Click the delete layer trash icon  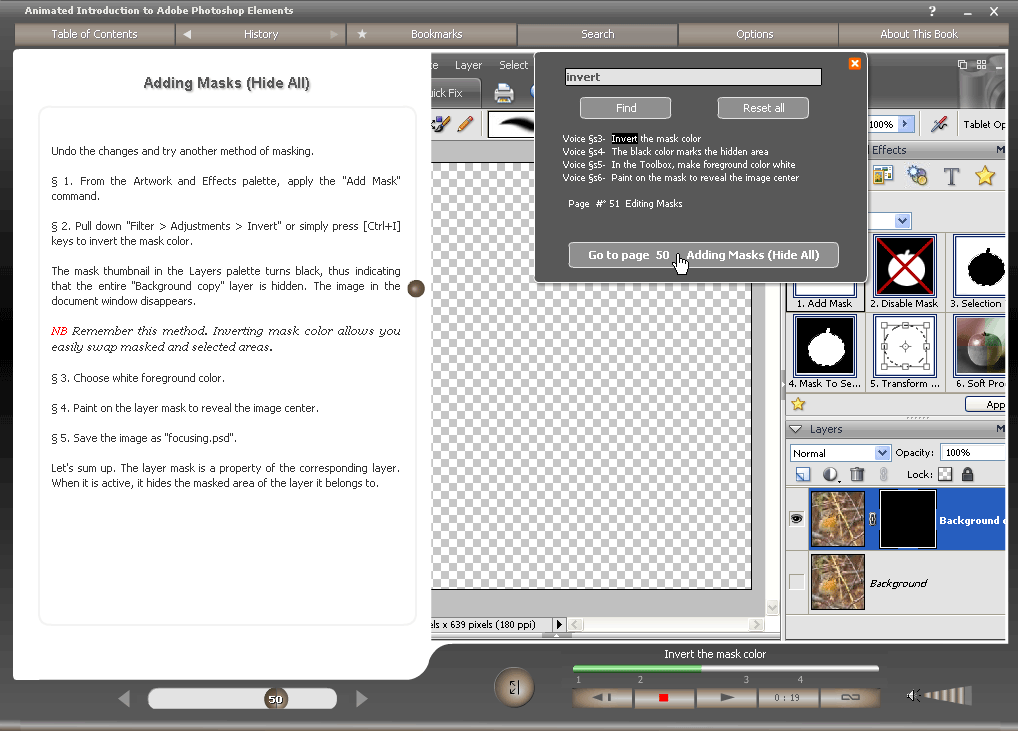[x=857, y=475]
